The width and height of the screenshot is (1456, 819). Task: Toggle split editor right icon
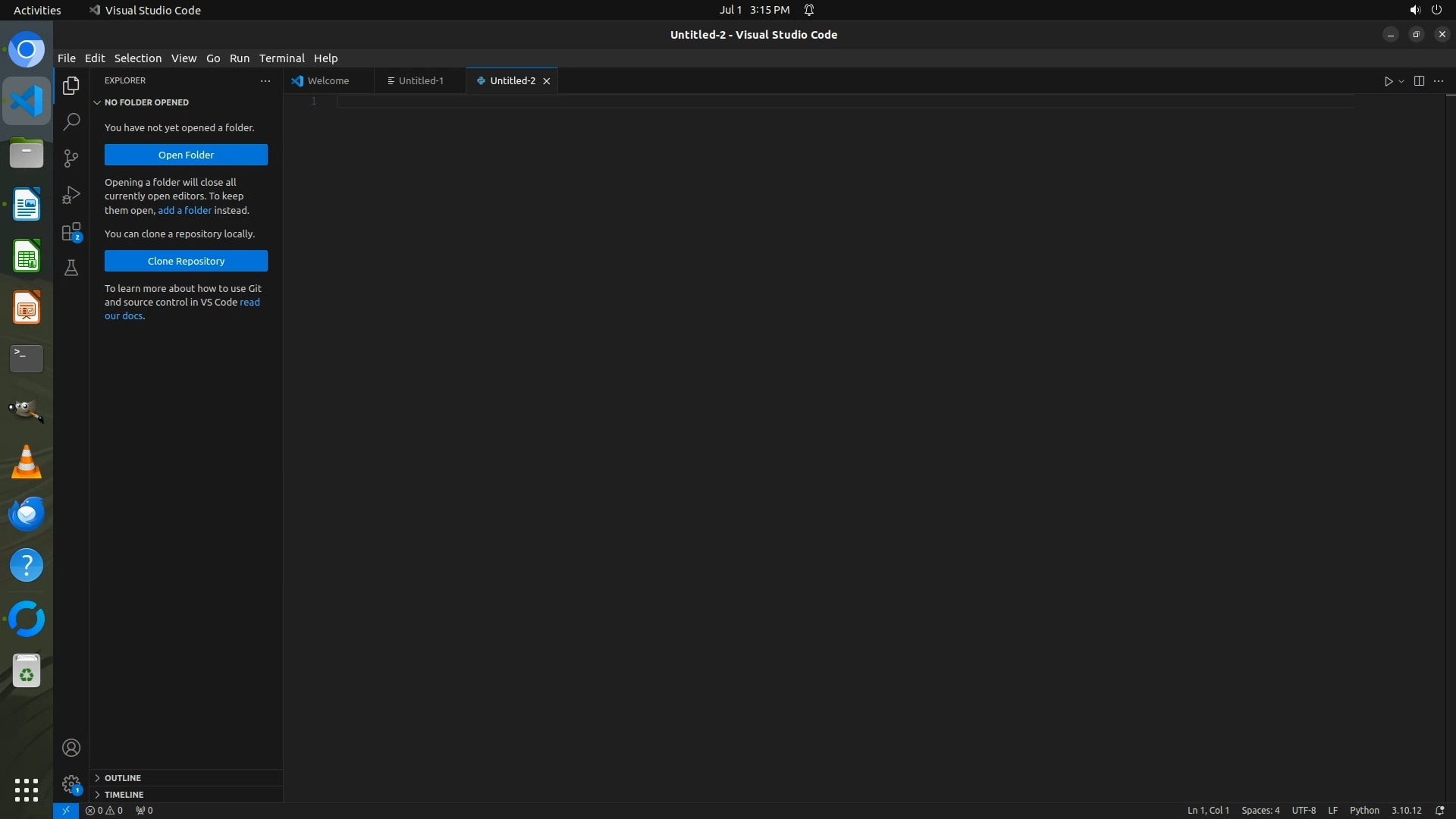(1419, 81)
